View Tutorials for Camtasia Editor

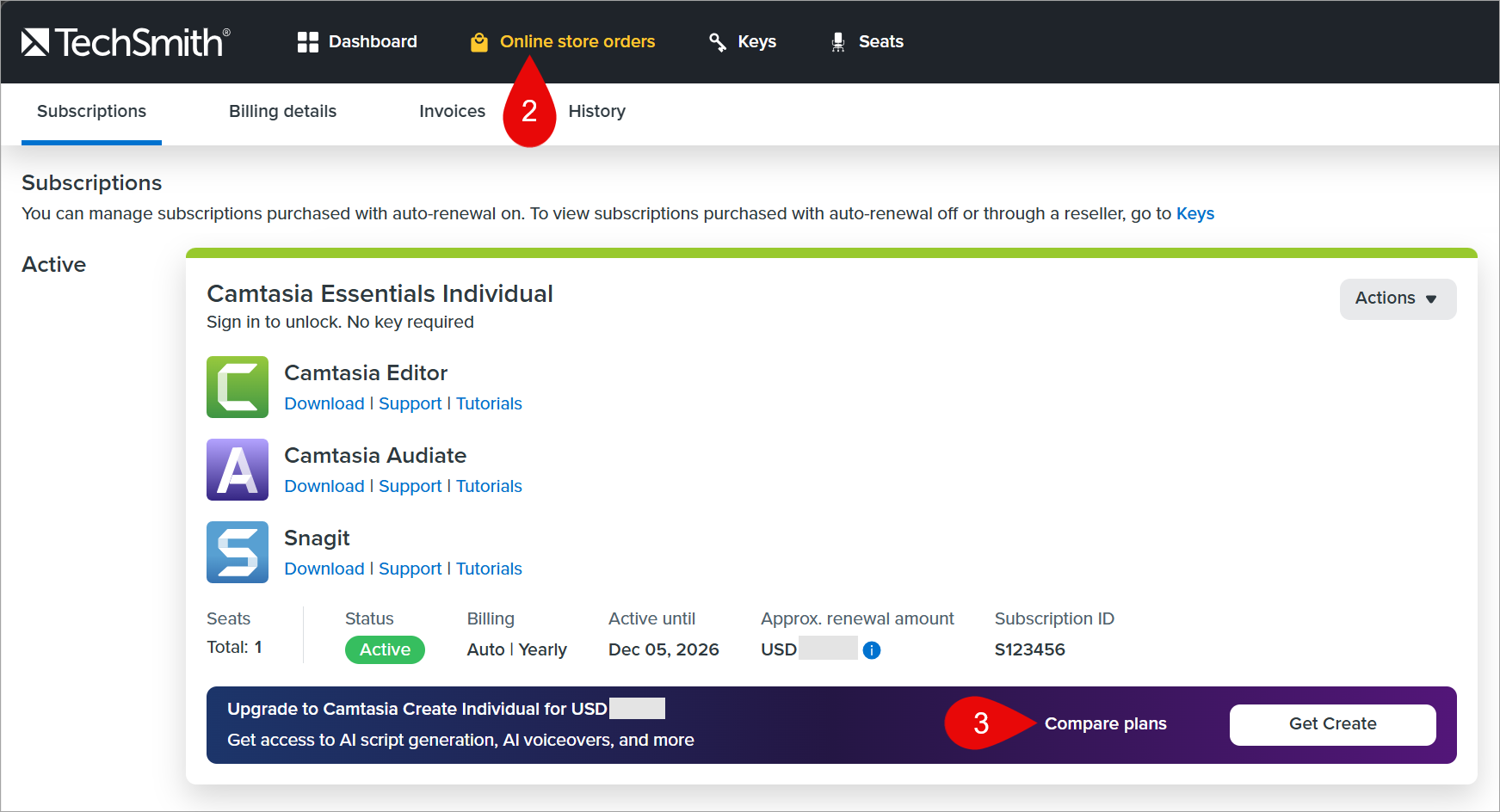click(489, 403)
